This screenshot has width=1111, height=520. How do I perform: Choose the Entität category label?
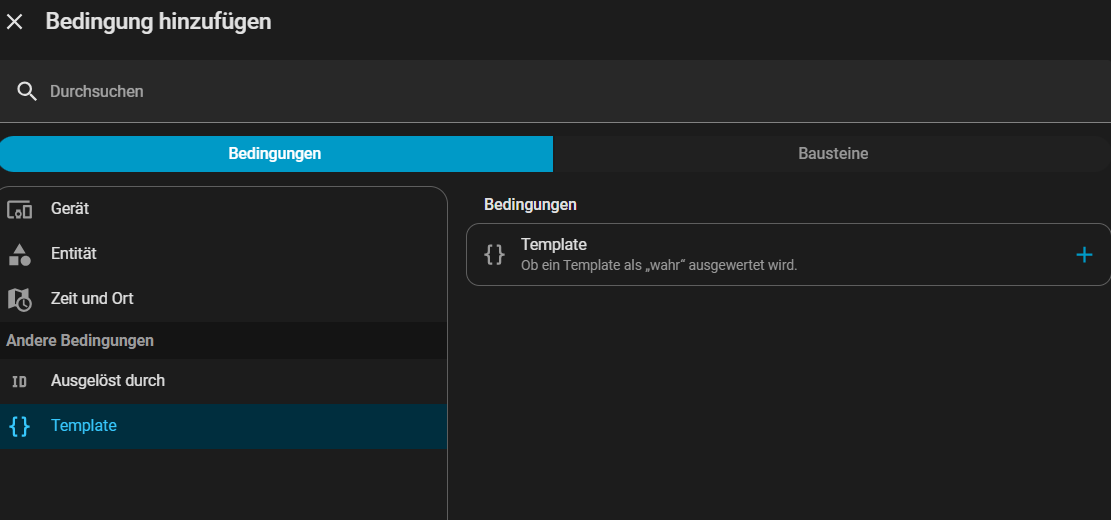click(x=74, y=254)
